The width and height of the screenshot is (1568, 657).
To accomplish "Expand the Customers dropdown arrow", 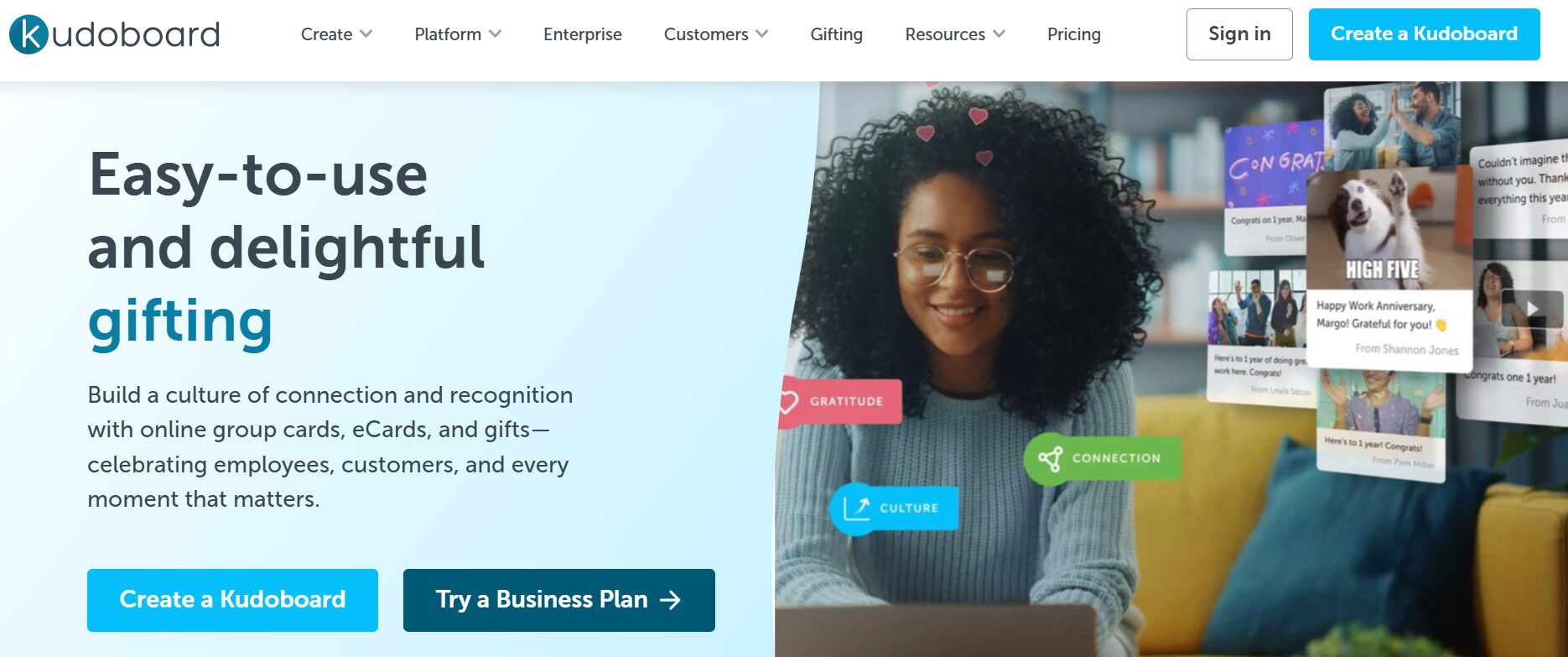I will (761, 34).
